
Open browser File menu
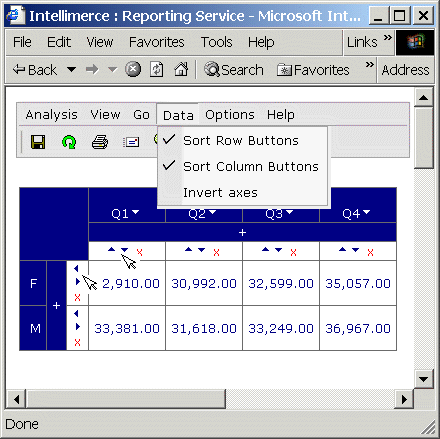tap(22, 42)
